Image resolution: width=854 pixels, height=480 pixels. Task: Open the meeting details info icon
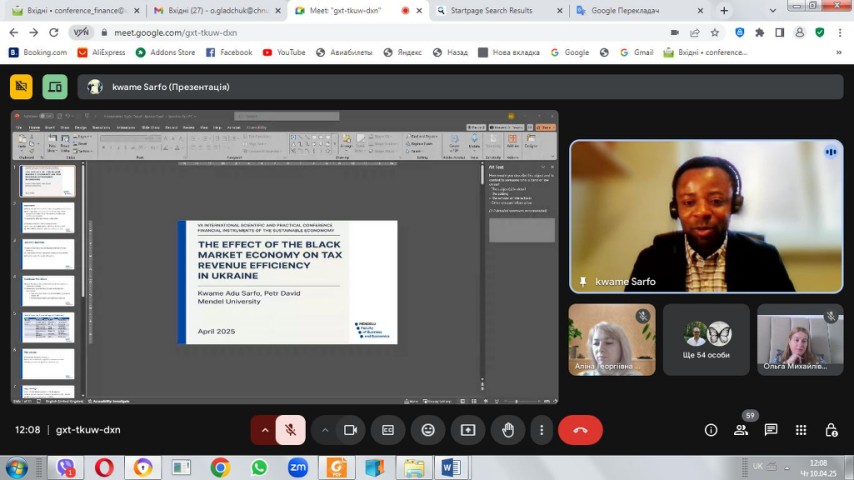point(711,430)
